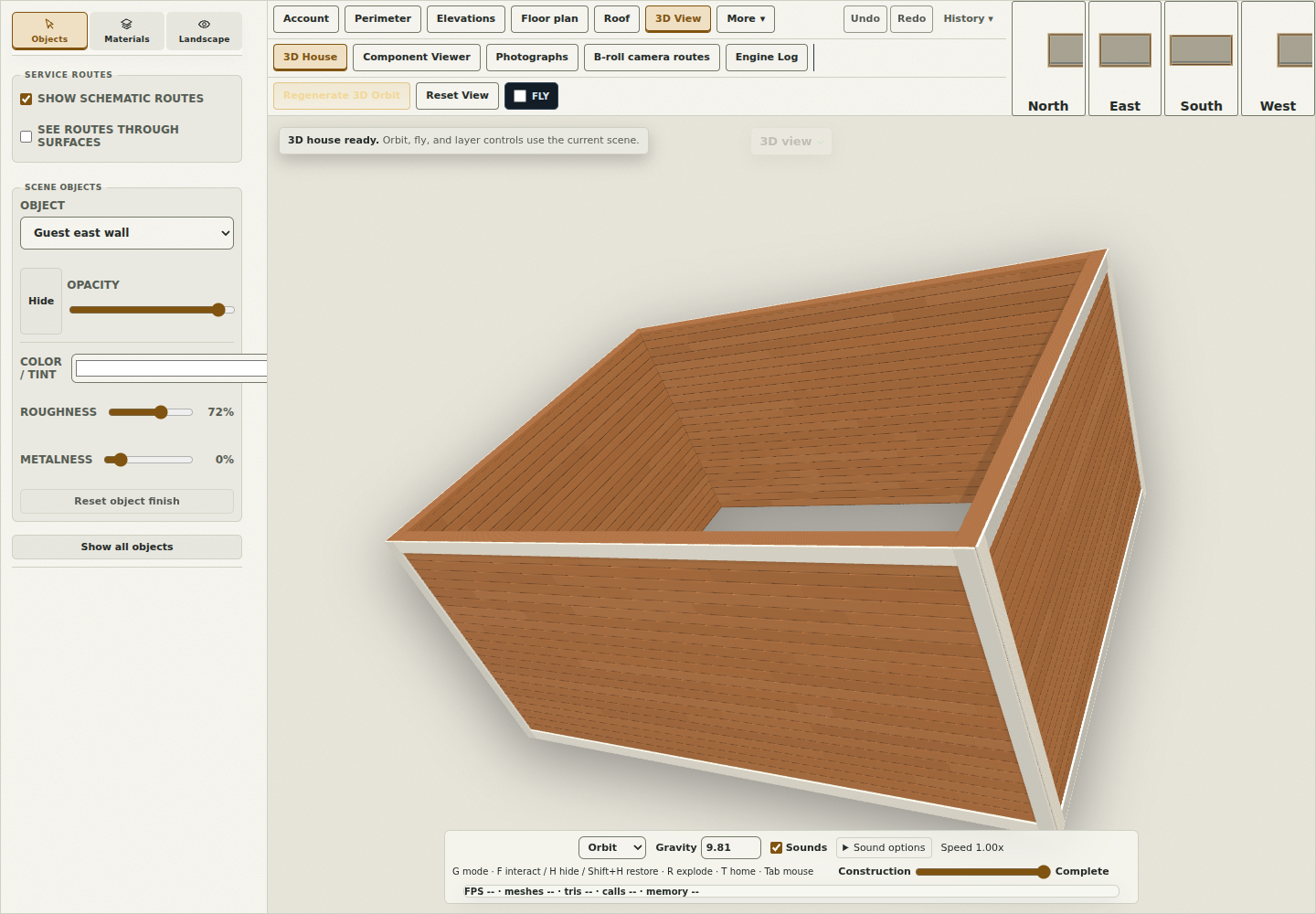
Task: Switch to the Elevations tab
Action: [x=466, y=19]
